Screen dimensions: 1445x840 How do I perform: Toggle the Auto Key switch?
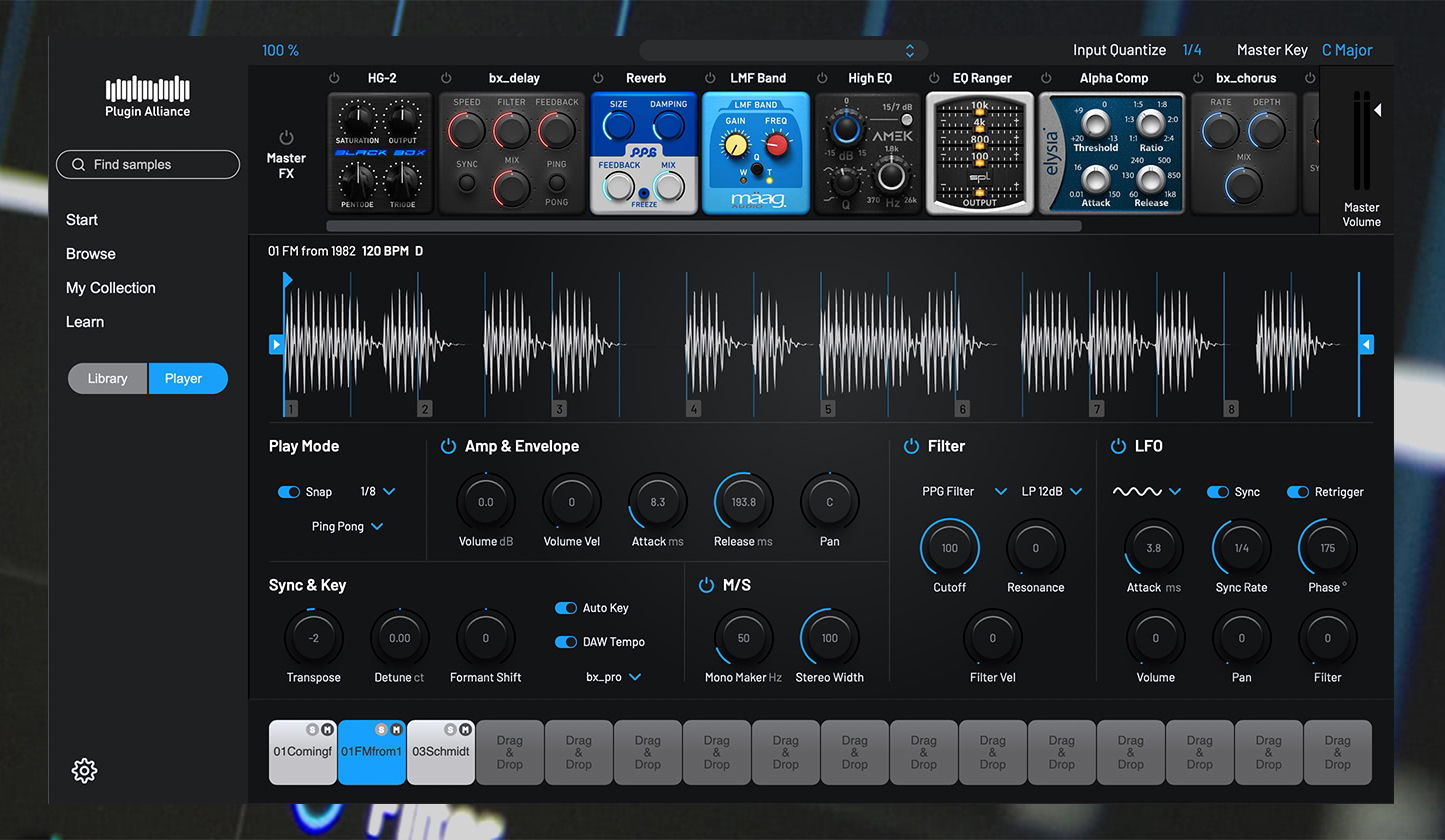coord(566,608)
